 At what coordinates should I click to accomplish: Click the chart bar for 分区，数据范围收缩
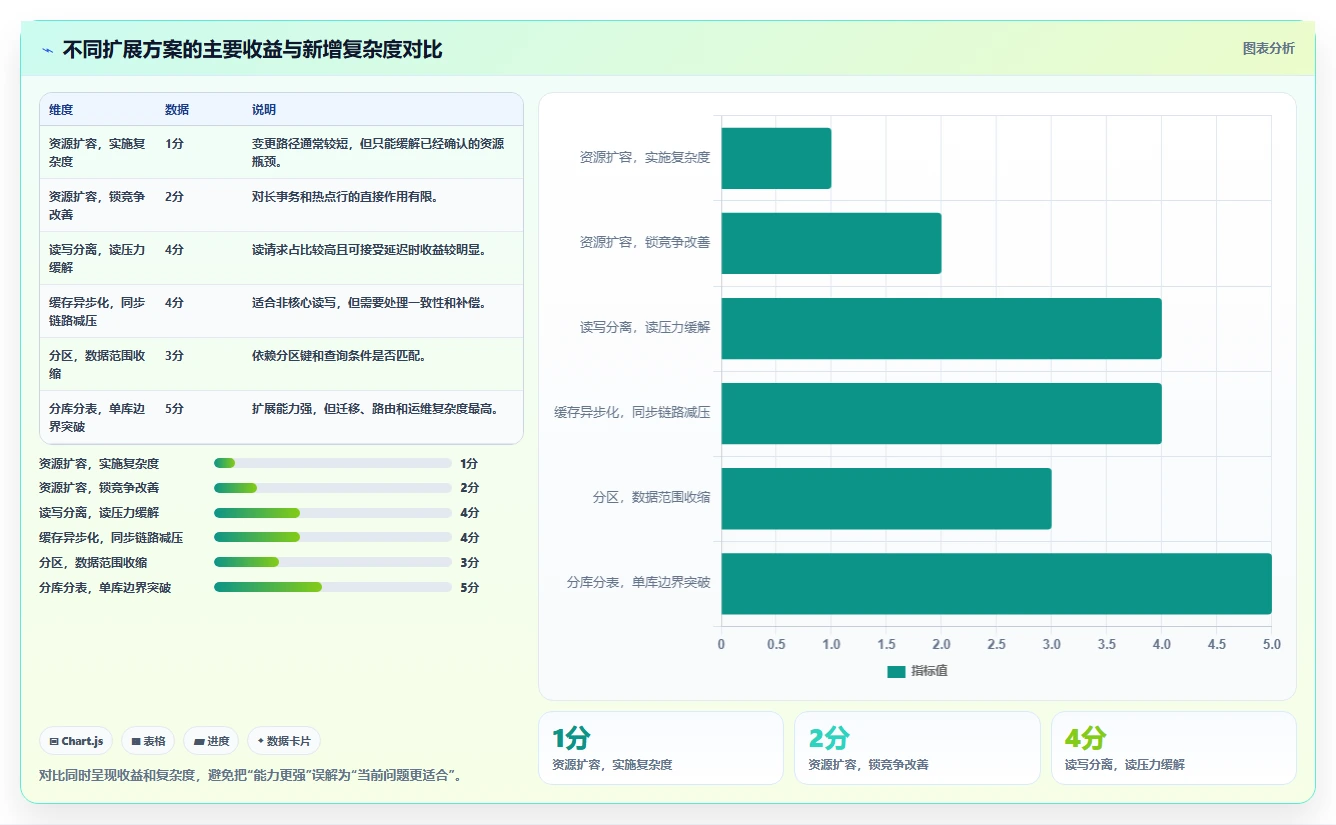886,498
